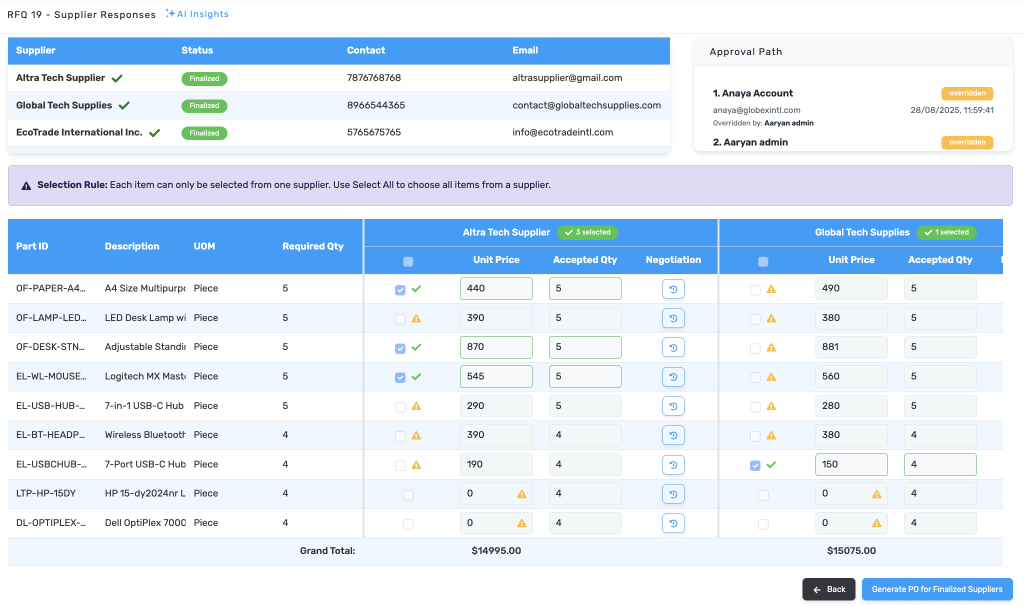Click warning icon in LTP-HP-15DY Altra unit price
The image size is (1024, 606).
[521, 494]
